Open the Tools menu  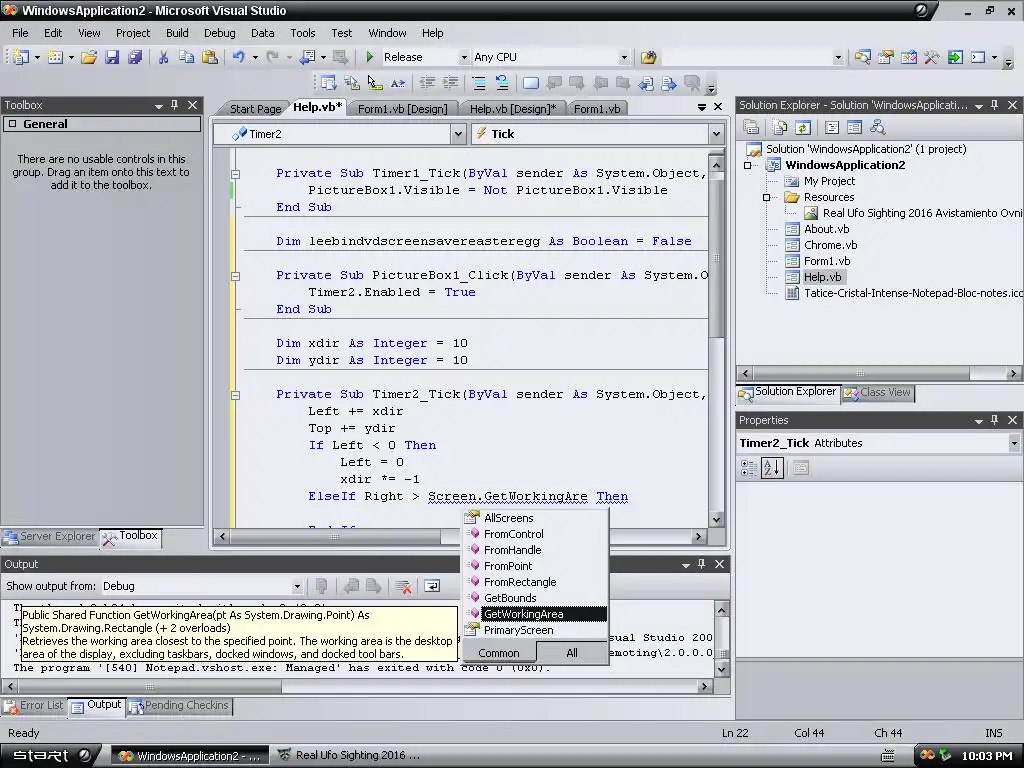click(302, 33)
